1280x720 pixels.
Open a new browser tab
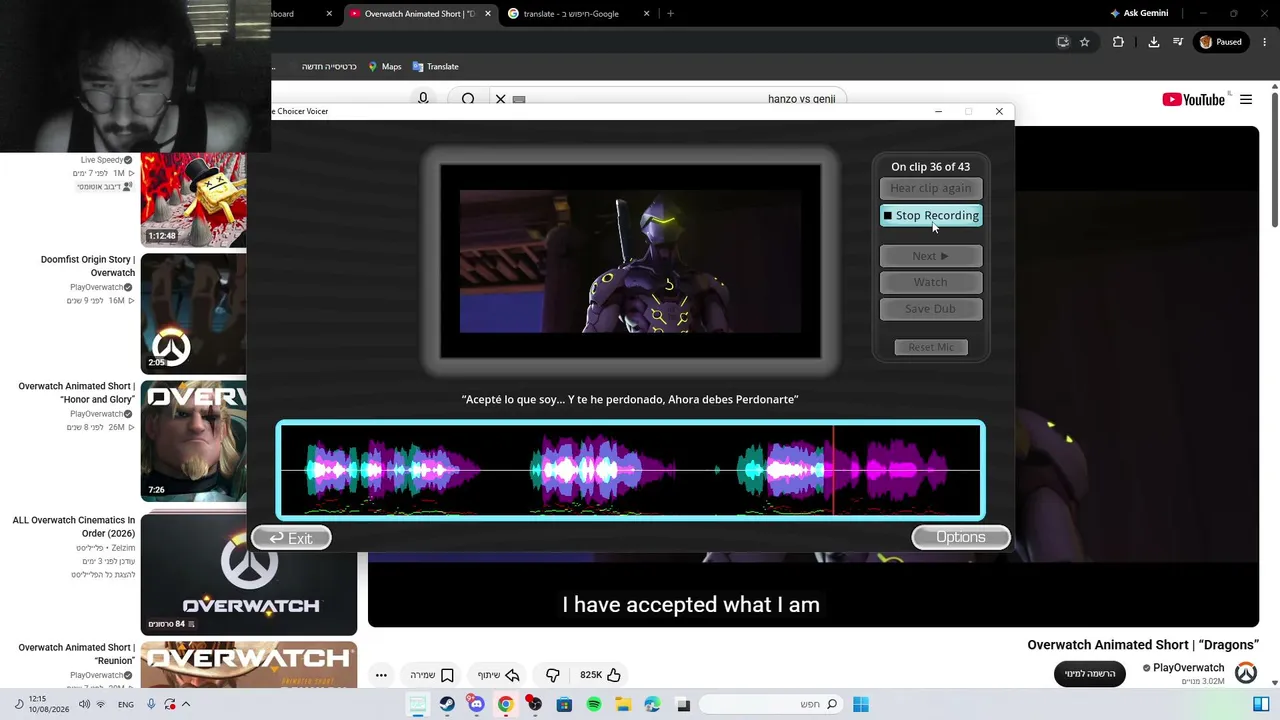(670, 14)
